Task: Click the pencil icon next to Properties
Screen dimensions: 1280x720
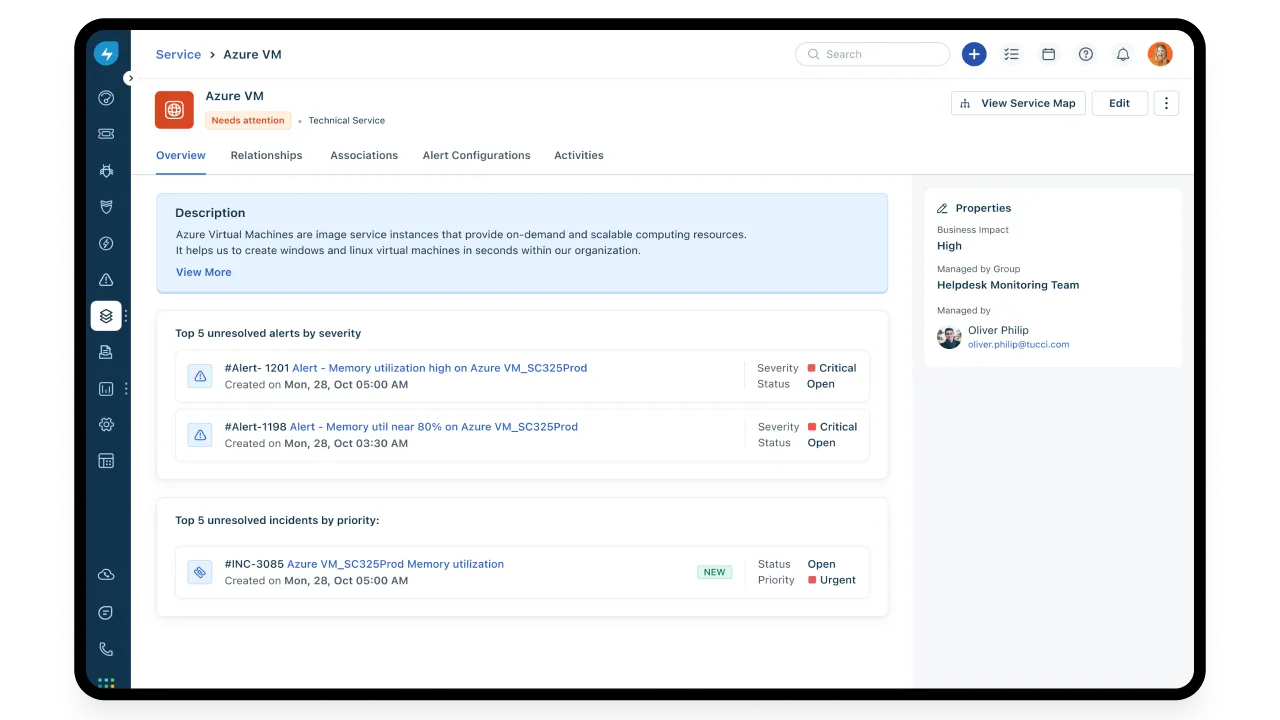Action: 942,208
